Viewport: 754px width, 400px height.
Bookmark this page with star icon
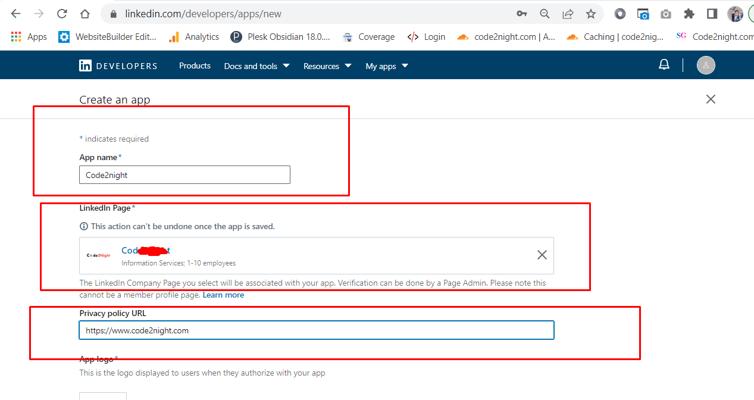(x=591, y=14)
